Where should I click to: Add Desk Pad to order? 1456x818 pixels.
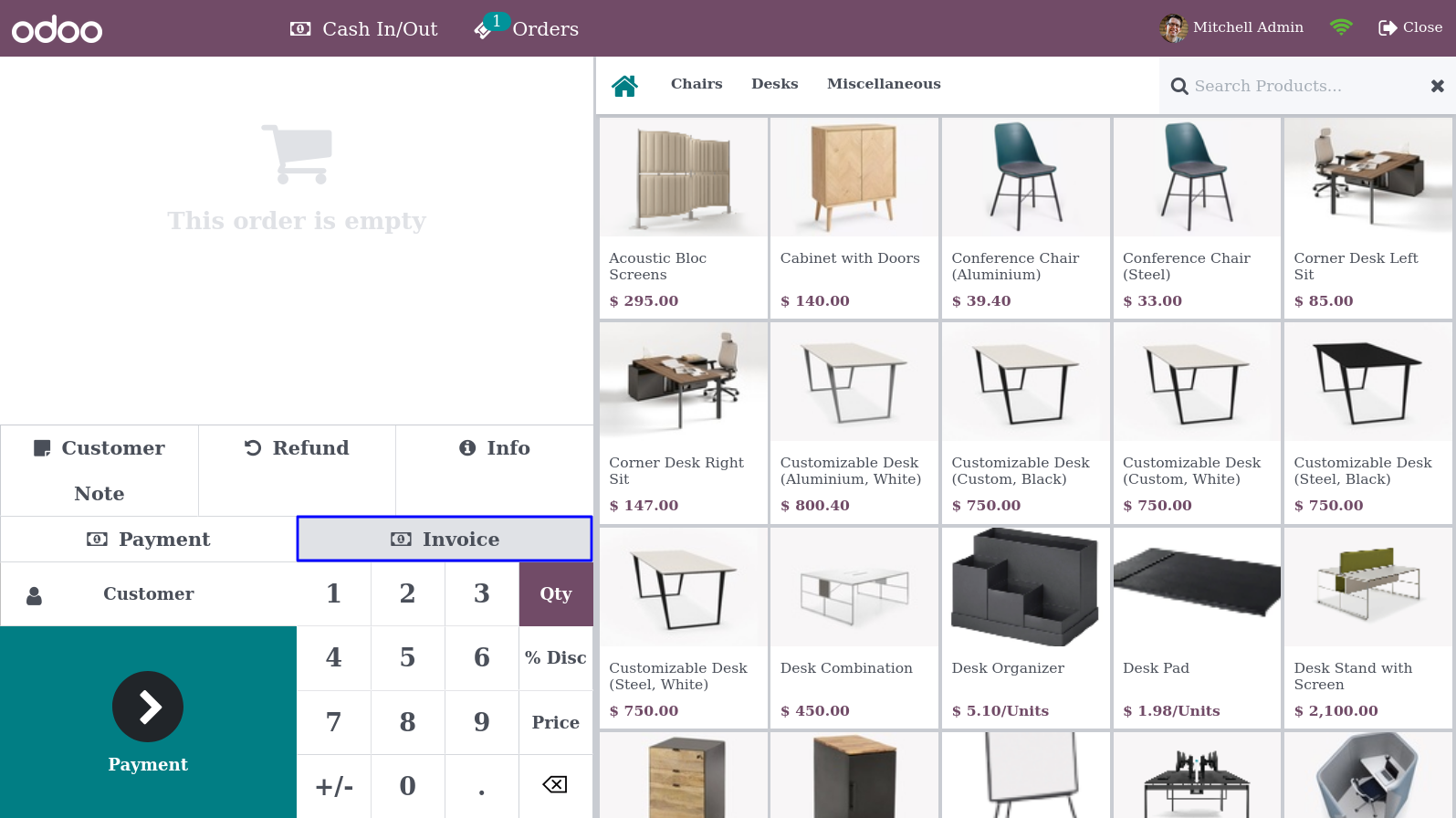click(1197, 628)
